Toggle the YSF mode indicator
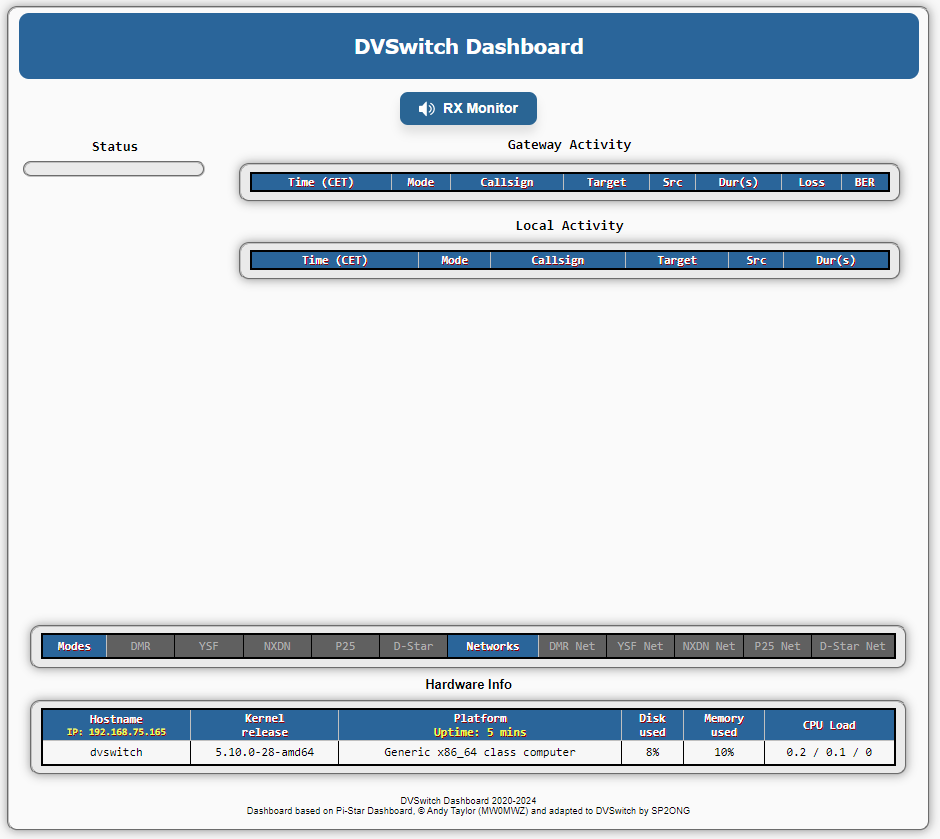 [208, 646]
